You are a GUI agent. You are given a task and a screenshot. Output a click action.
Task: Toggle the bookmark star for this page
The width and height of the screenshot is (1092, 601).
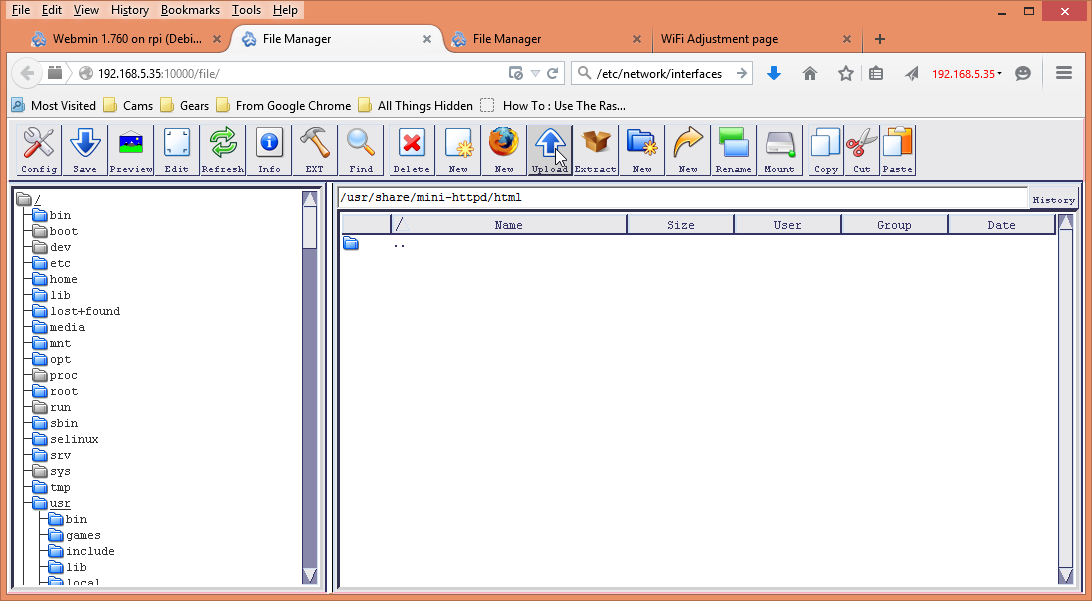pos(845,73)
